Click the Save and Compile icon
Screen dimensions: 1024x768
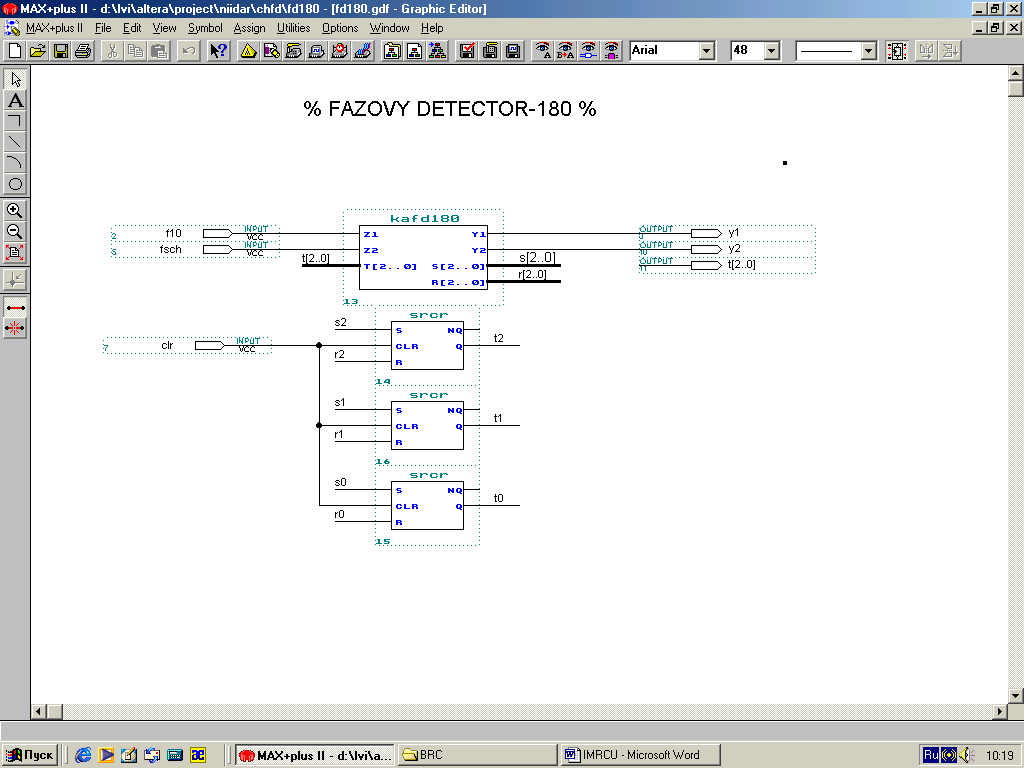pos(490,51)
